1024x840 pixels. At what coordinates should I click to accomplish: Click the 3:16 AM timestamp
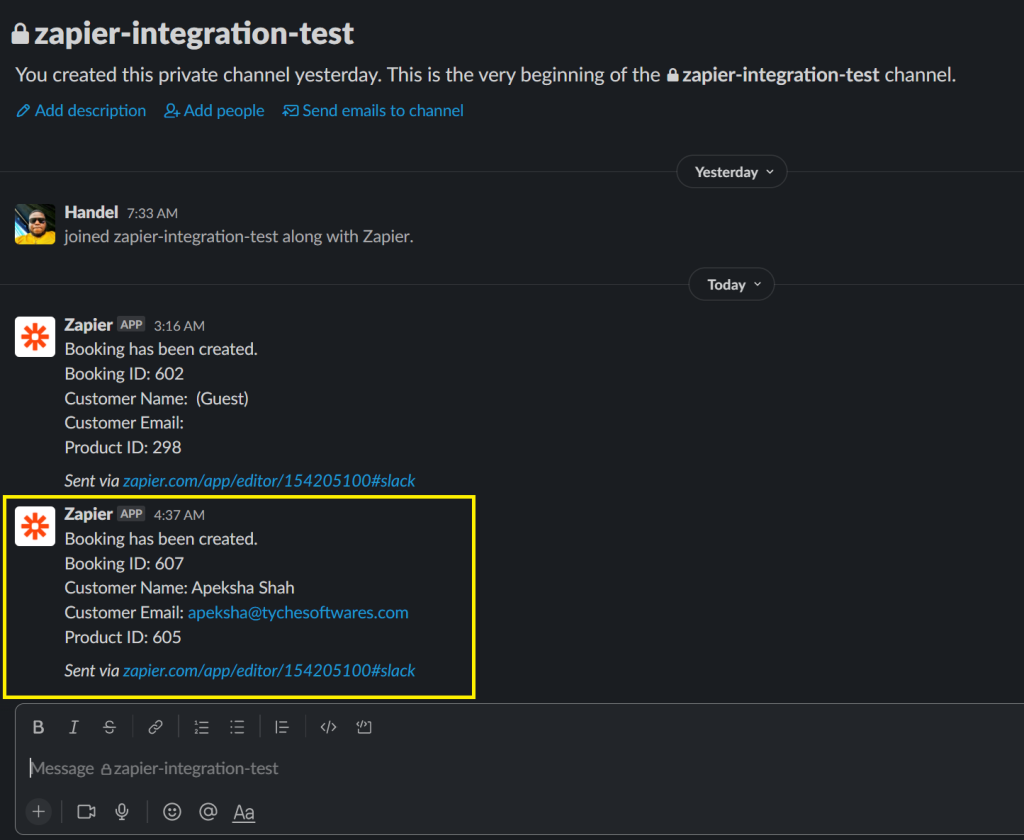pos(179,326)
